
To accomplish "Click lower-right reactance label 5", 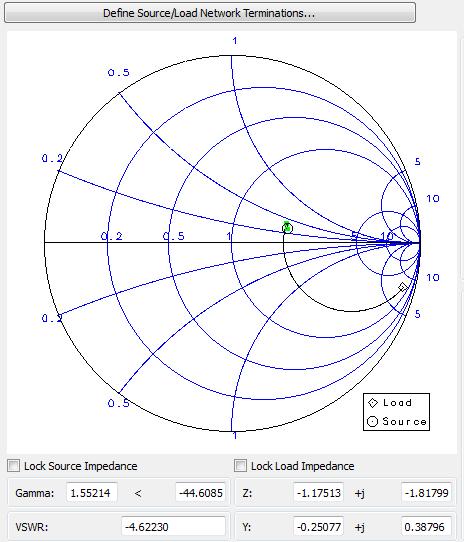I will tap(418, 314).
